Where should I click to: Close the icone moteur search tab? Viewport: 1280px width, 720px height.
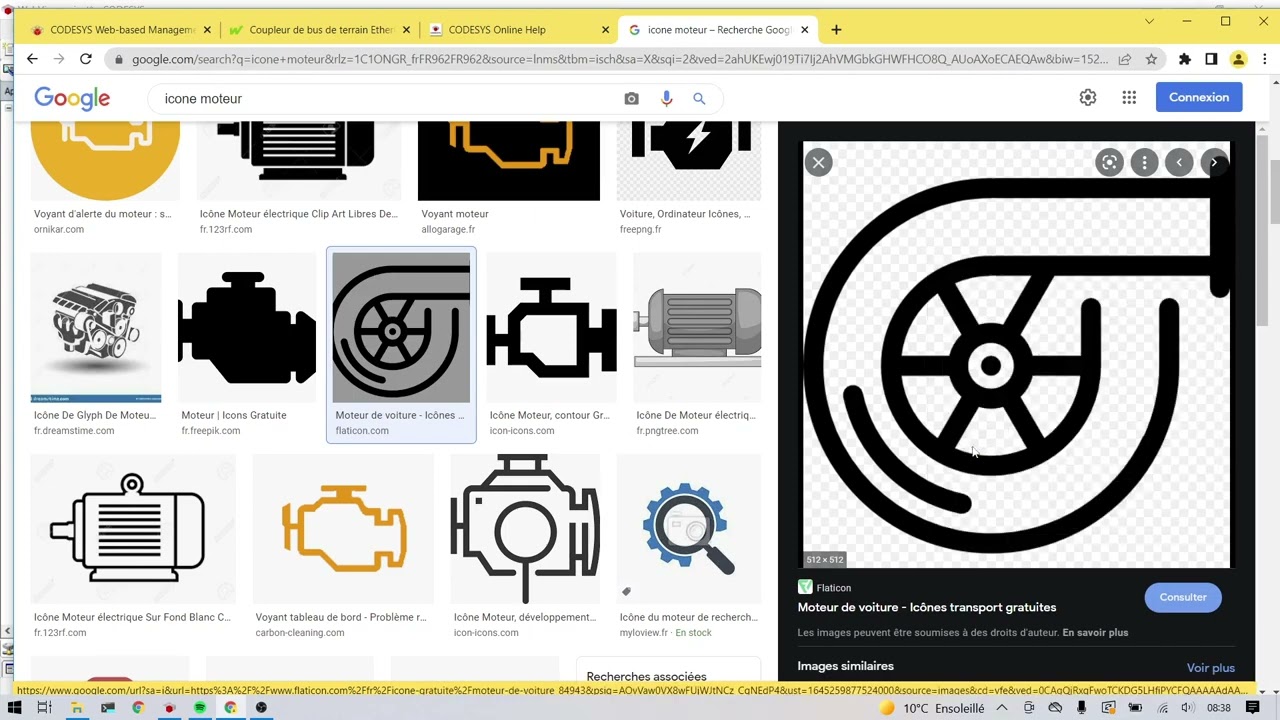pos(804,30)
